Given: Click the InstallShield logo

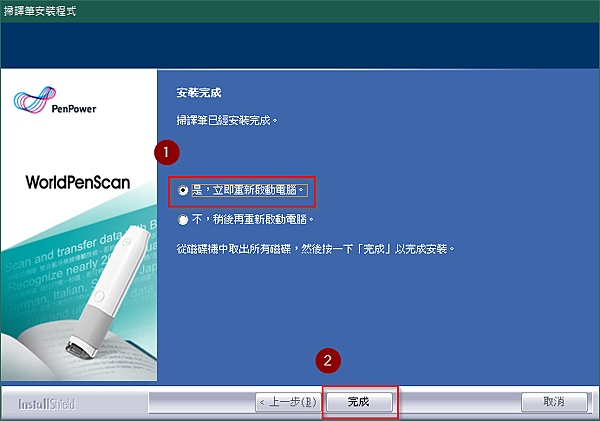Looking at the screenshot, I should point(47,404).
